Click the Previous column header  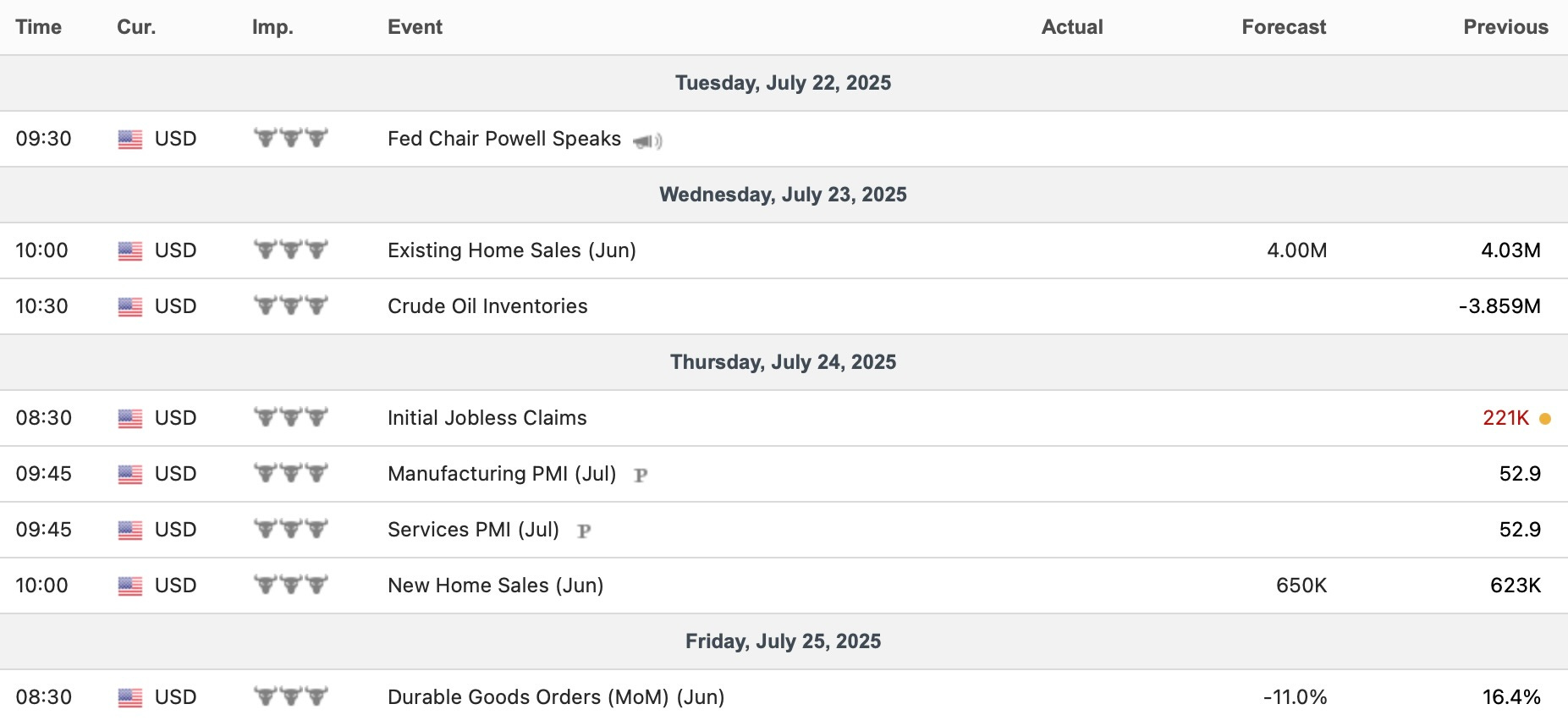tap(1505, 27)
